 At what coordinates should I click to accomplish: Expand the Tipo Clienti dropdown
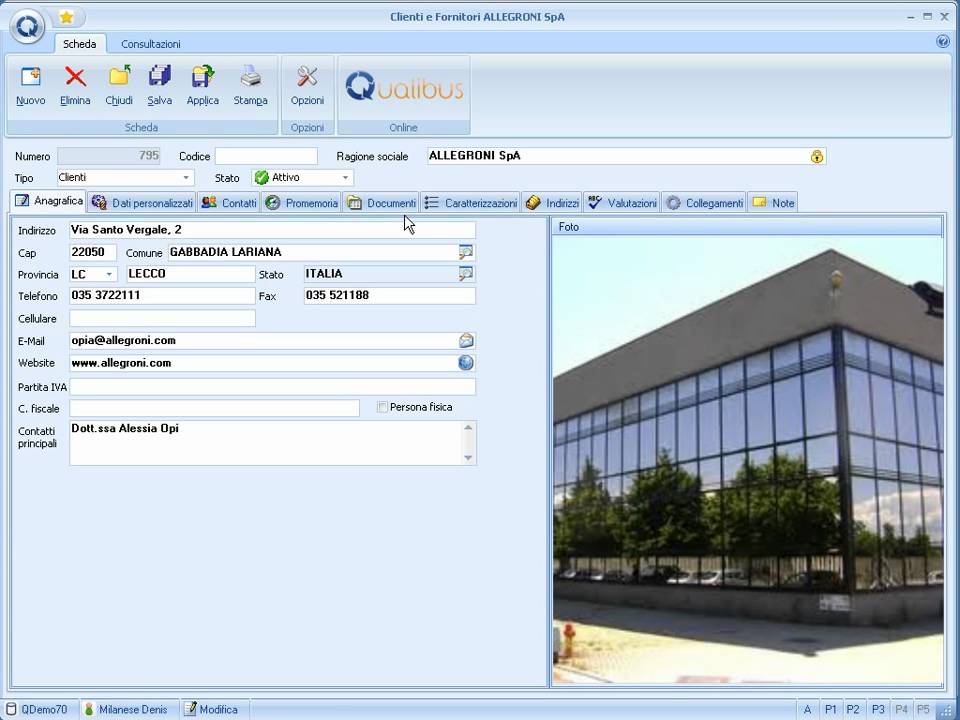(x=186, y=178)
